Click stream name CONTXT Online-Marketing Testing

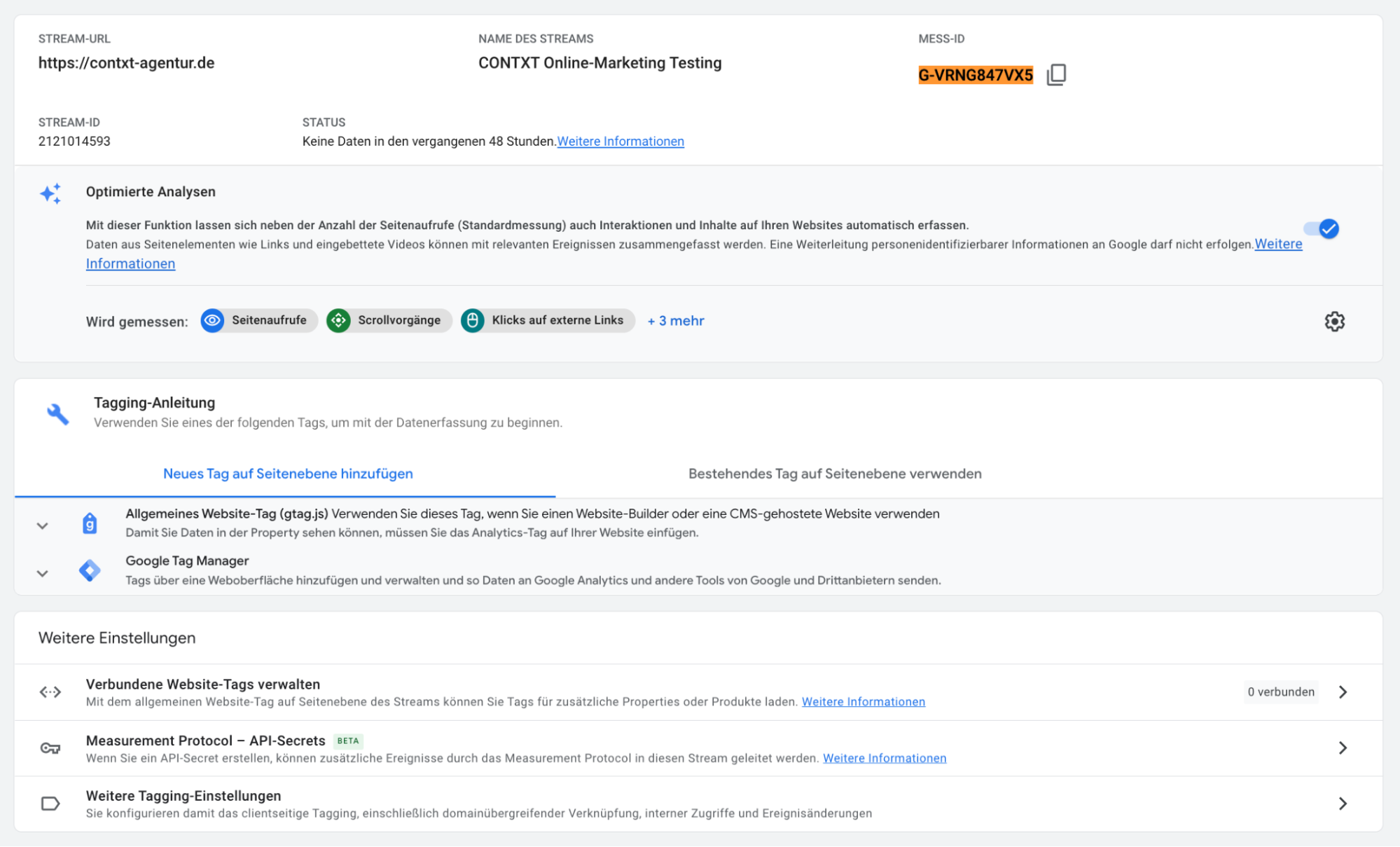click(599, 63)
